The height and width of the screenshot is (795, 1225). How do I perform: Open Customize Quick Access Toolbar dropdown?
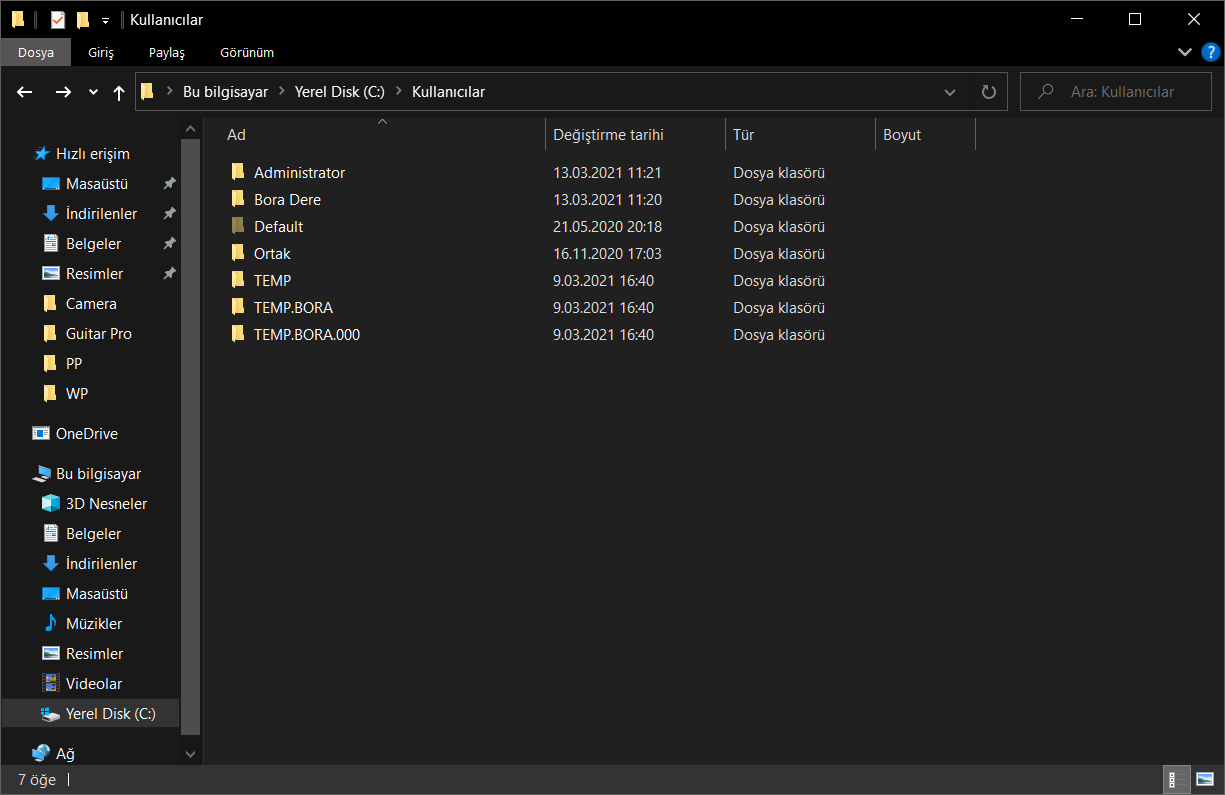[105, 20]
